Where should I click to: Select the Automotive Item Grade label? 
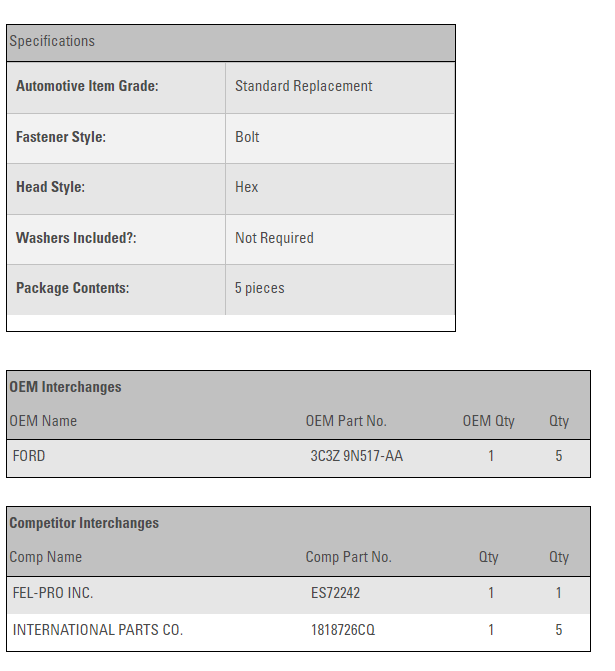coord(87,86)
